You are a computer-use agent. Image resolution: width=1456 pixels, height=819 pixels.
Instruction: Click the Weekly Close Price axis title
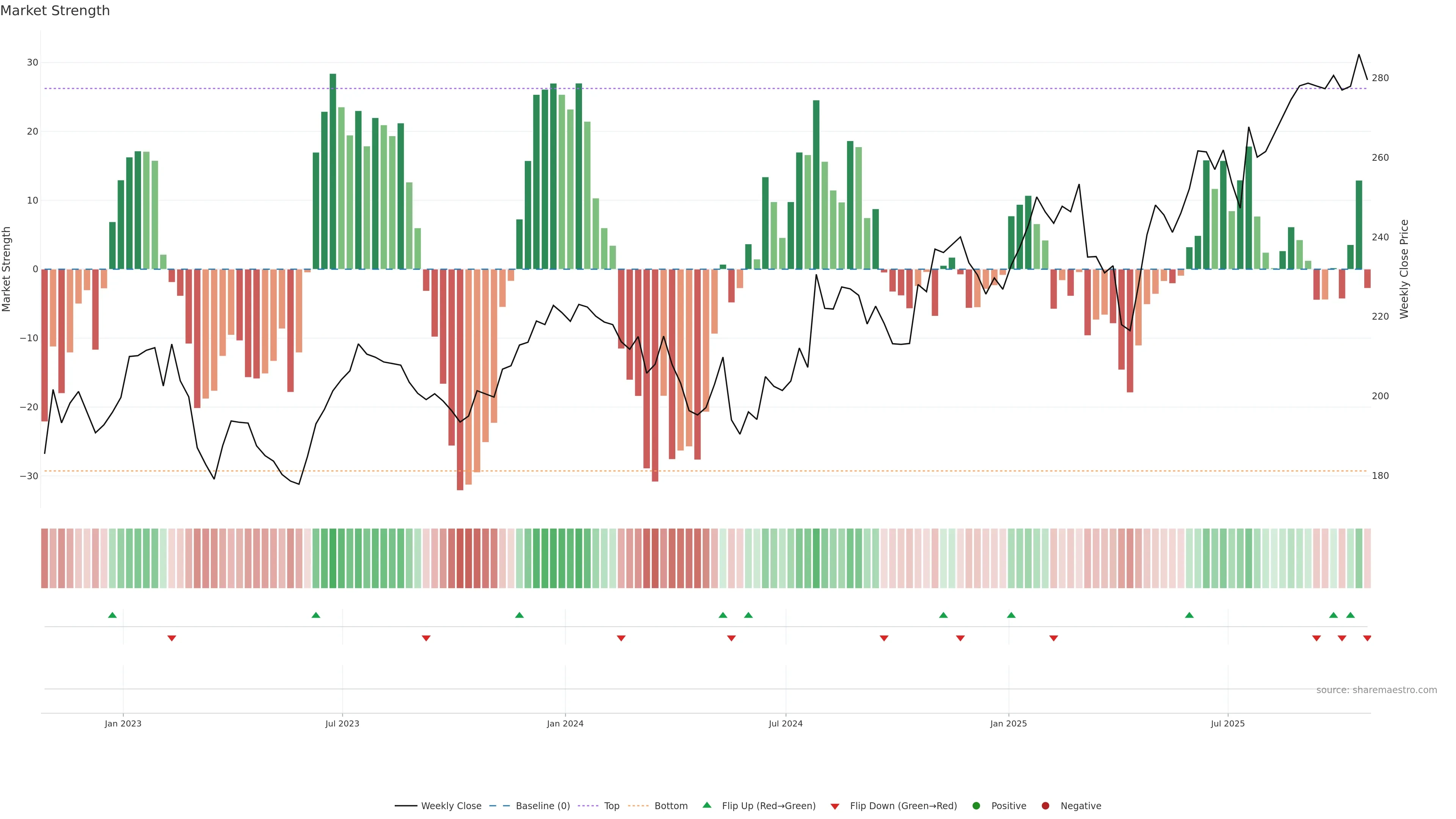point(1404,269)
